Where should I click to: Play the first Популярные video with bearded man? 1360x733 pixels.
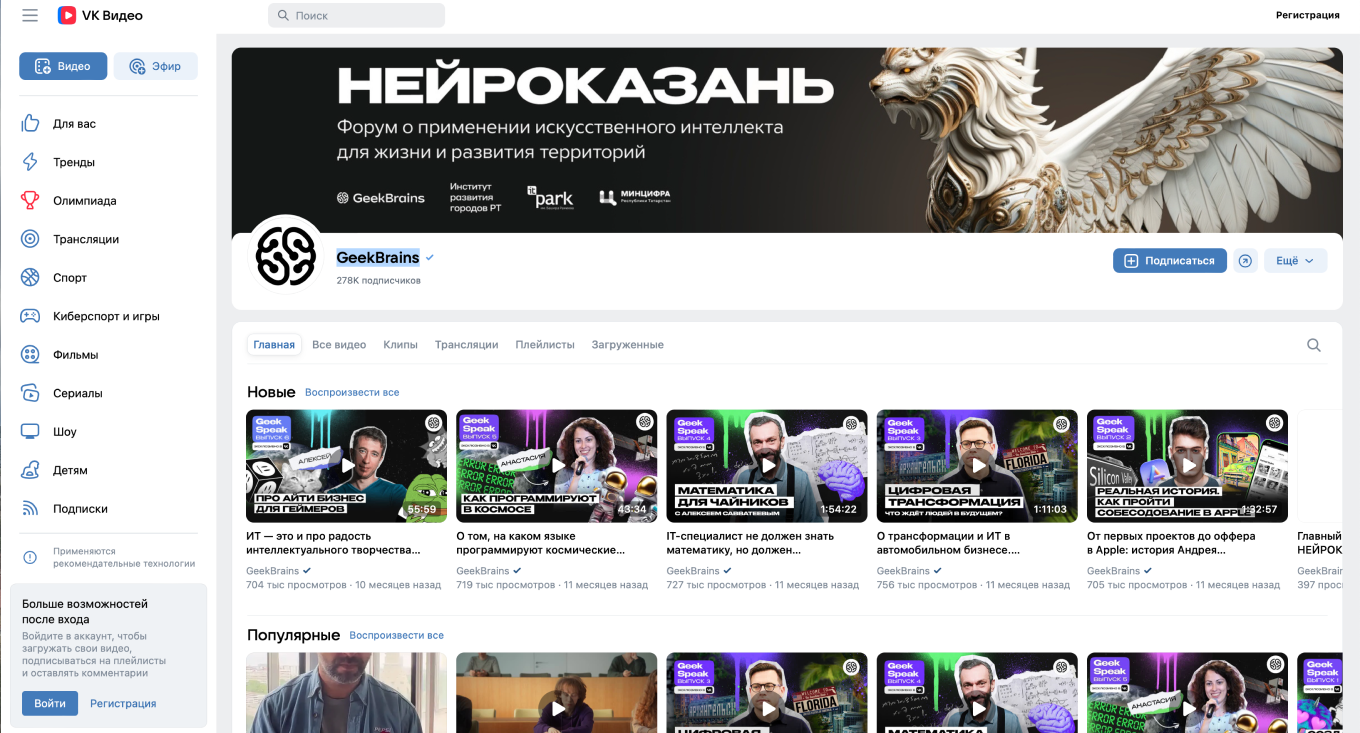coord(346,693)
